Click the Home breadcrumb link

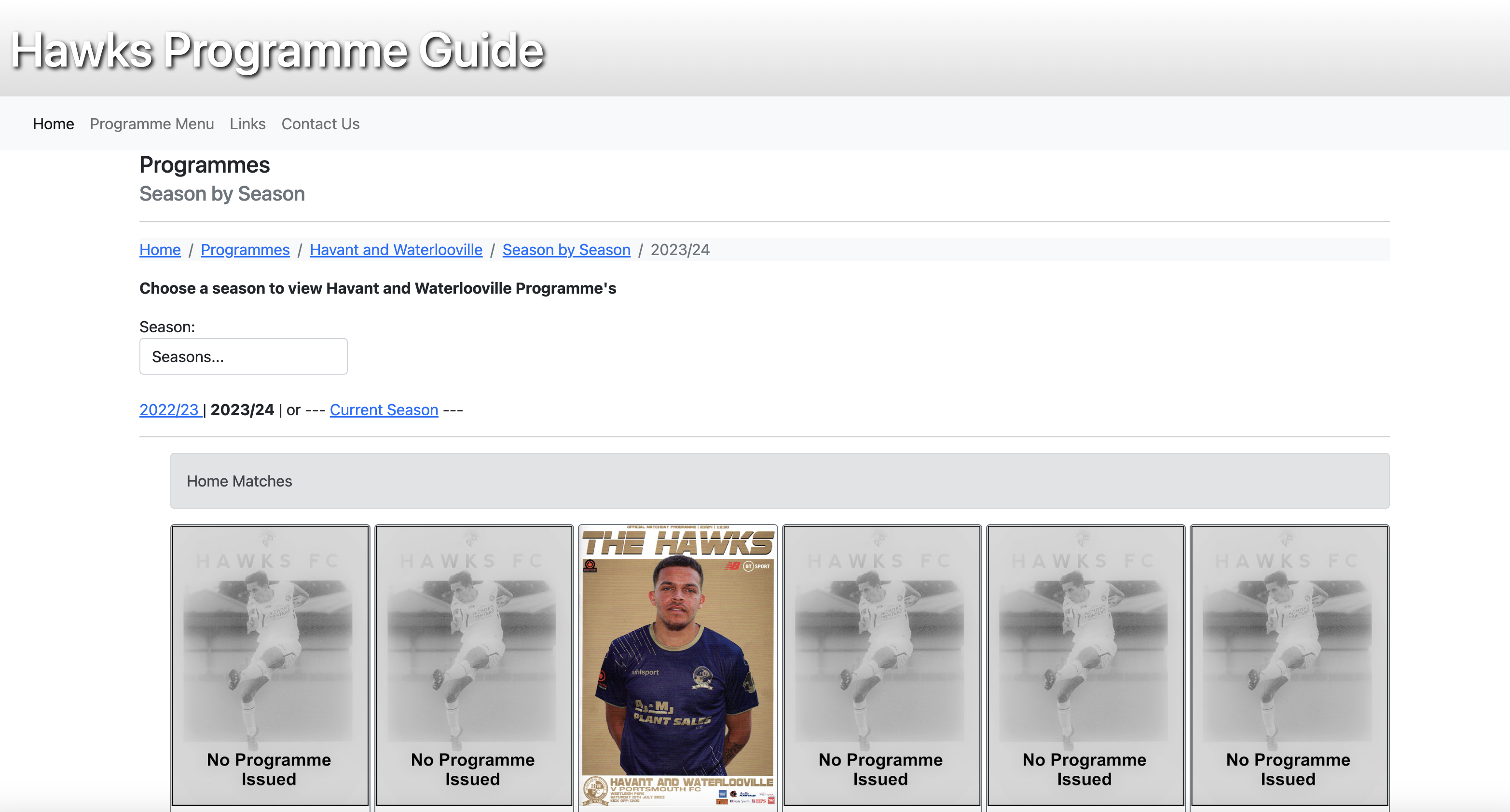point(160,250)
